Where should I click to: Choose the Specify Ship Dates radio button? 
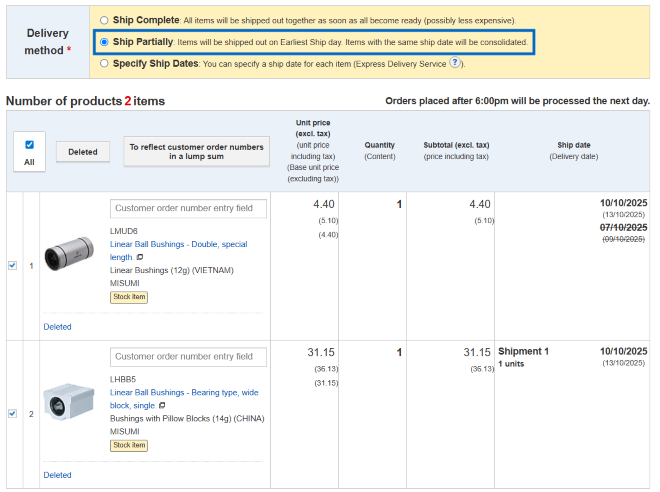point(104,63)
